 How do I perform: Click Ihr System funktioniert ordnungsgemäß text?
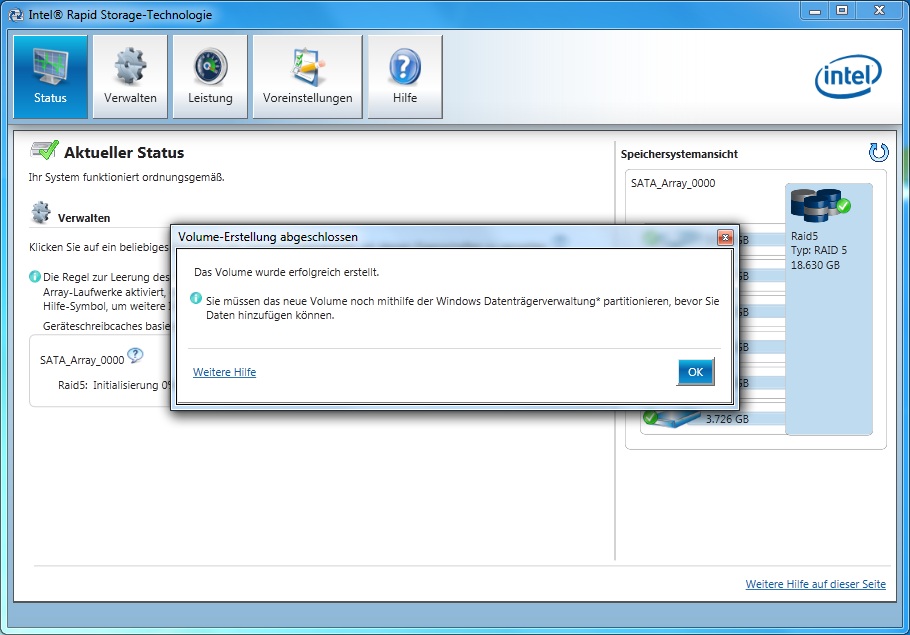(x=127, y=177)
